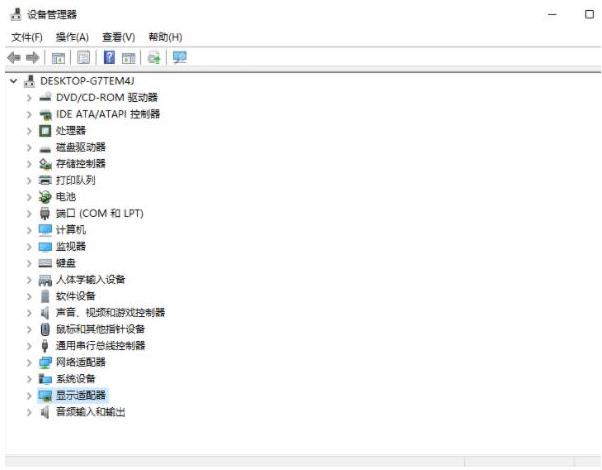The height and width of the screenshot is (470, 602).
Task: Click the 软件设备 icon
Action: coord(45,296)
